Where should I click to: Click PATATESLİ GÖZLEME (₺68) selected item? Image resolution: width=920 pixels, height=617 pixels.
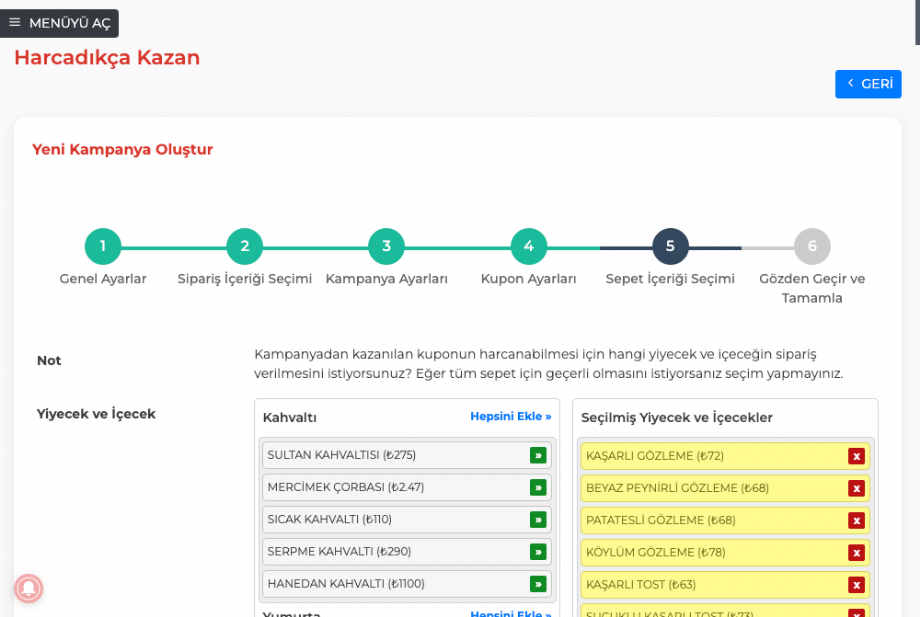[725, 521]
